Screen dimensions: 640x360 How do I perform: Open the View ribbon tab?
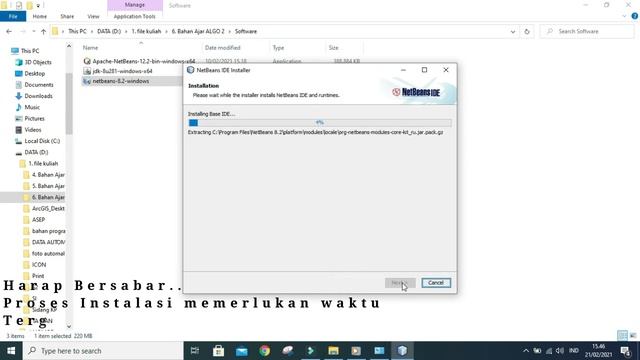point(93,16)
